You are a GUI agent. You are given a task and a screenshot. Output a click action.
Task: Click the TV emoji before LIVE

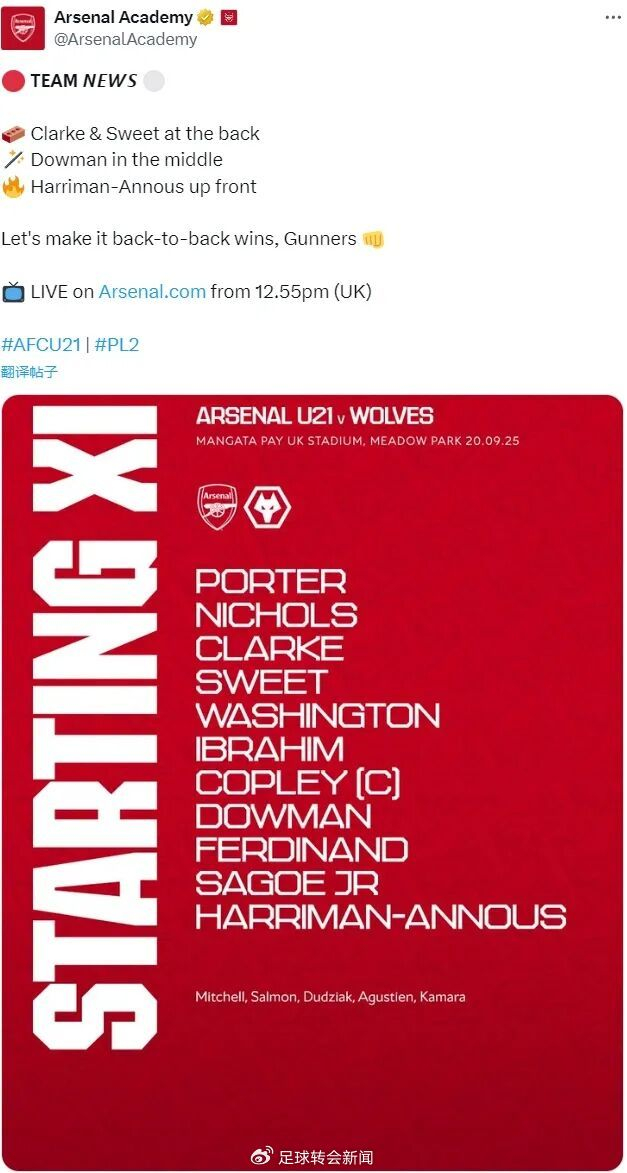point(13,292)
